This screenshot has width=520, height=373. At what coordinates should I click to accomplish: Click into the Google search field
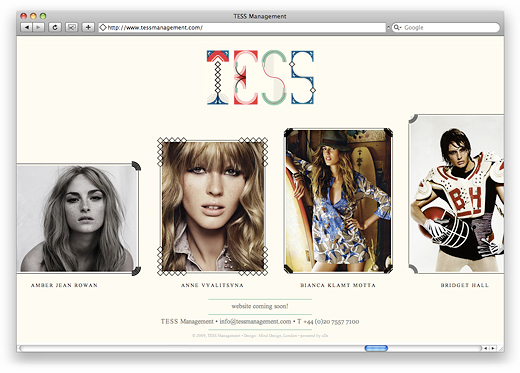tap(446, 27)
